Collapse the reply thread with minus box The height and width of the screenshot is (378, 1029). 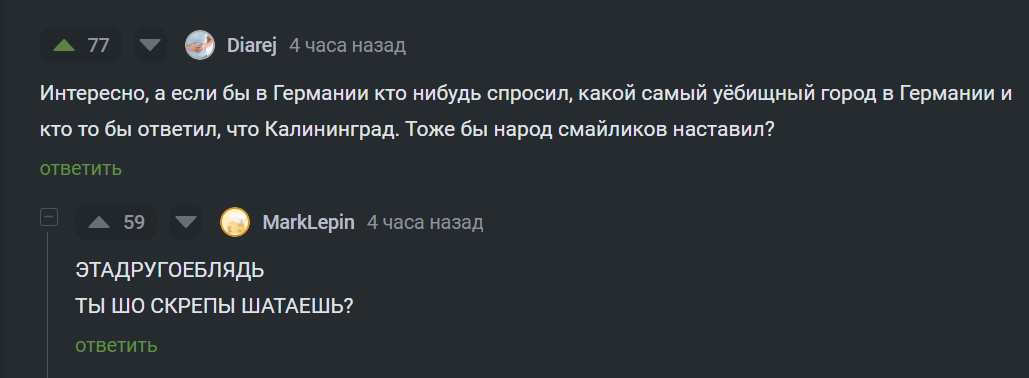49,217
